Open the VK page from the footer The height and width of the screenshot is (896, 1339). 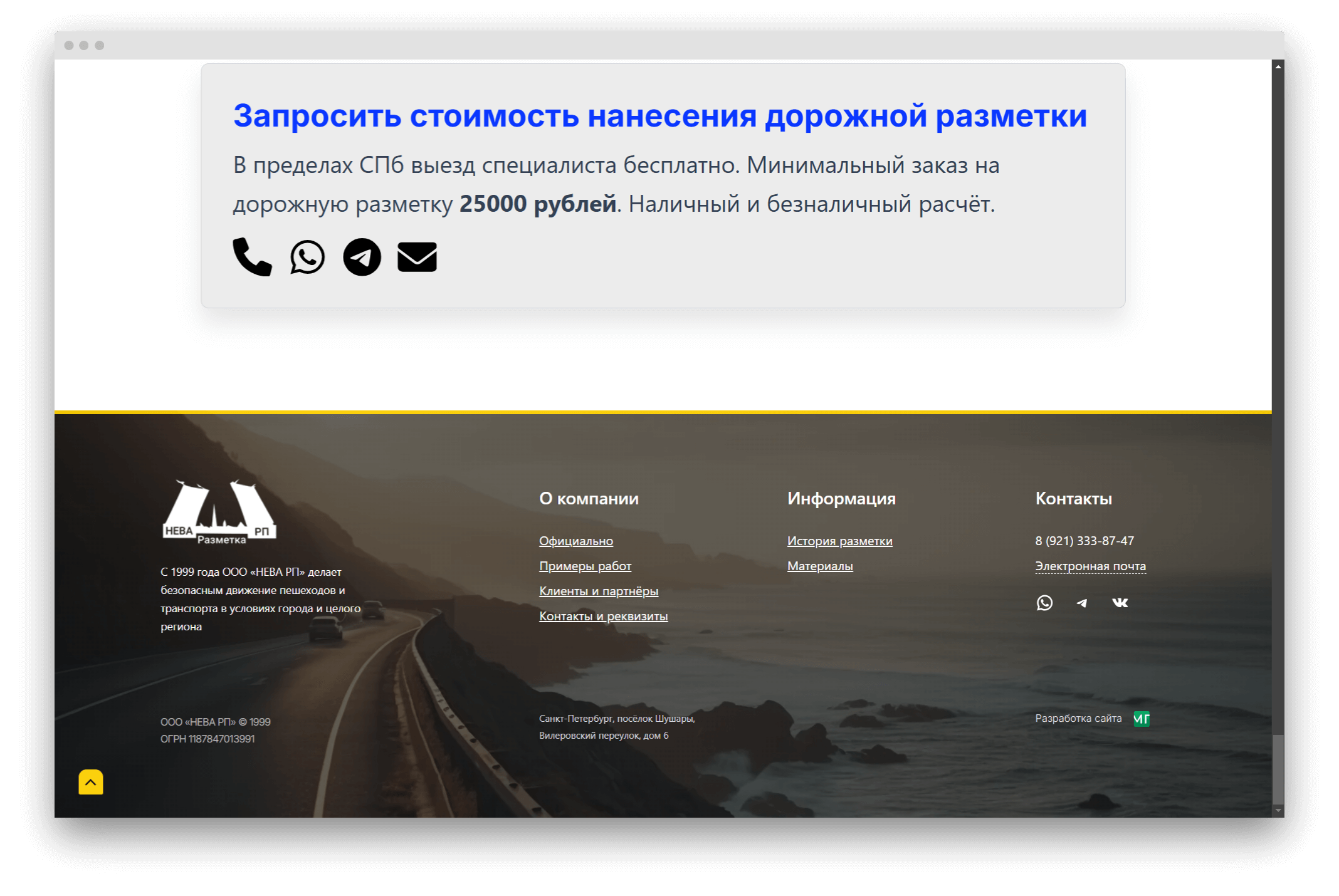click(1120, 603)
